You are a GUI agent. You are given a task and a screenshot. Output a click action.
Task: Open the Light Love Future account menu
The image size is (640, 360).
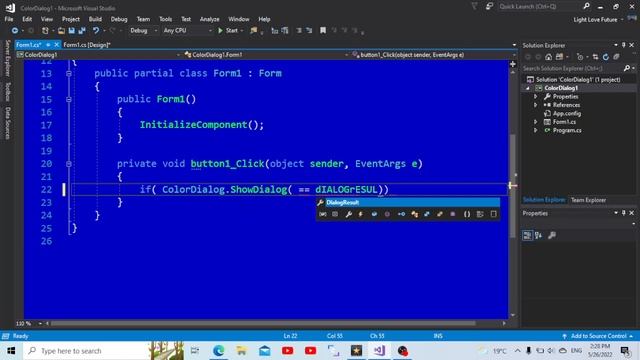pyautogui.click(x=598, y=20)
